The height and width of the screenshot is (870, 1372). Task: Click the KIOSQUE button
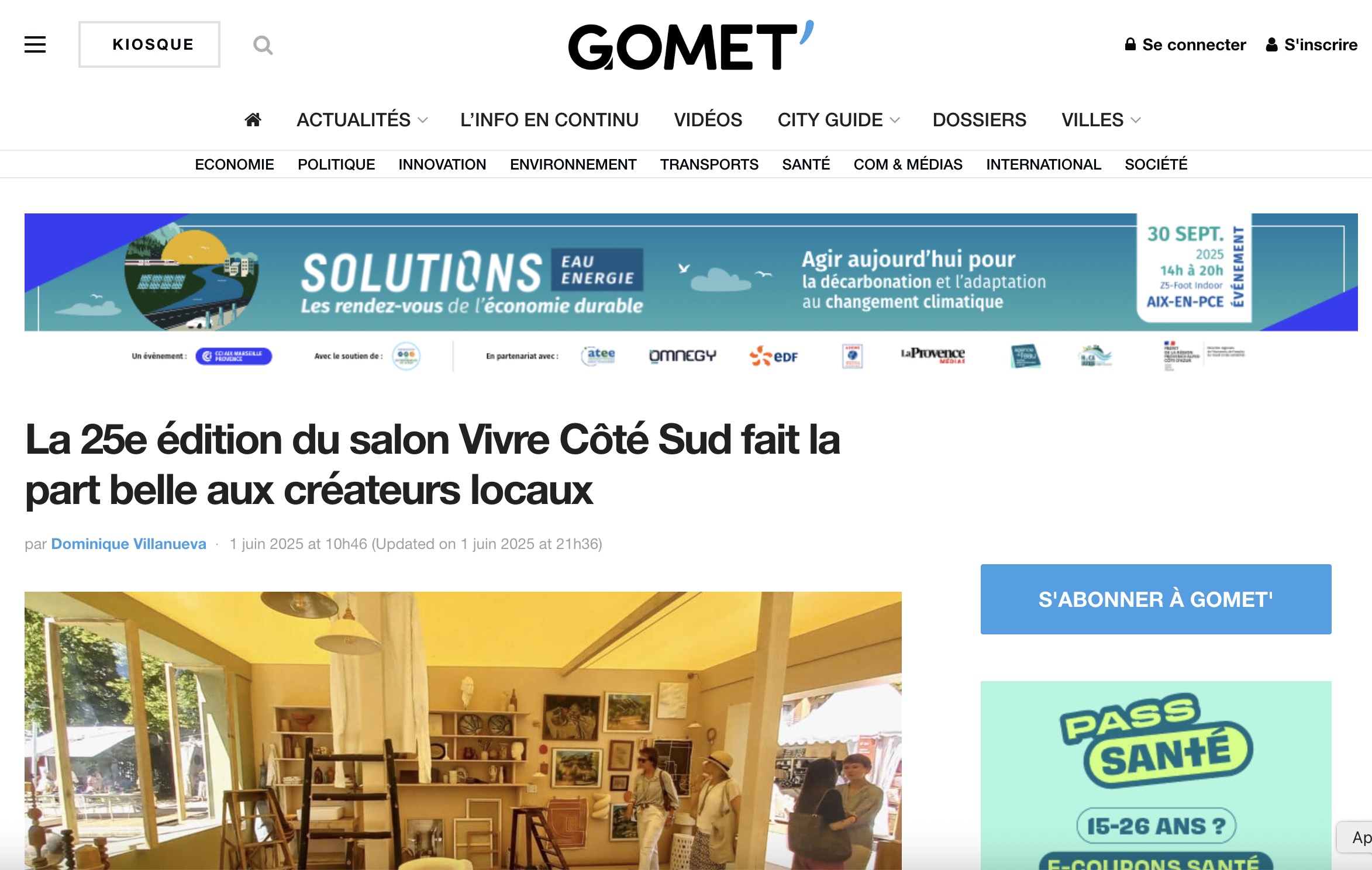point(150,44)
